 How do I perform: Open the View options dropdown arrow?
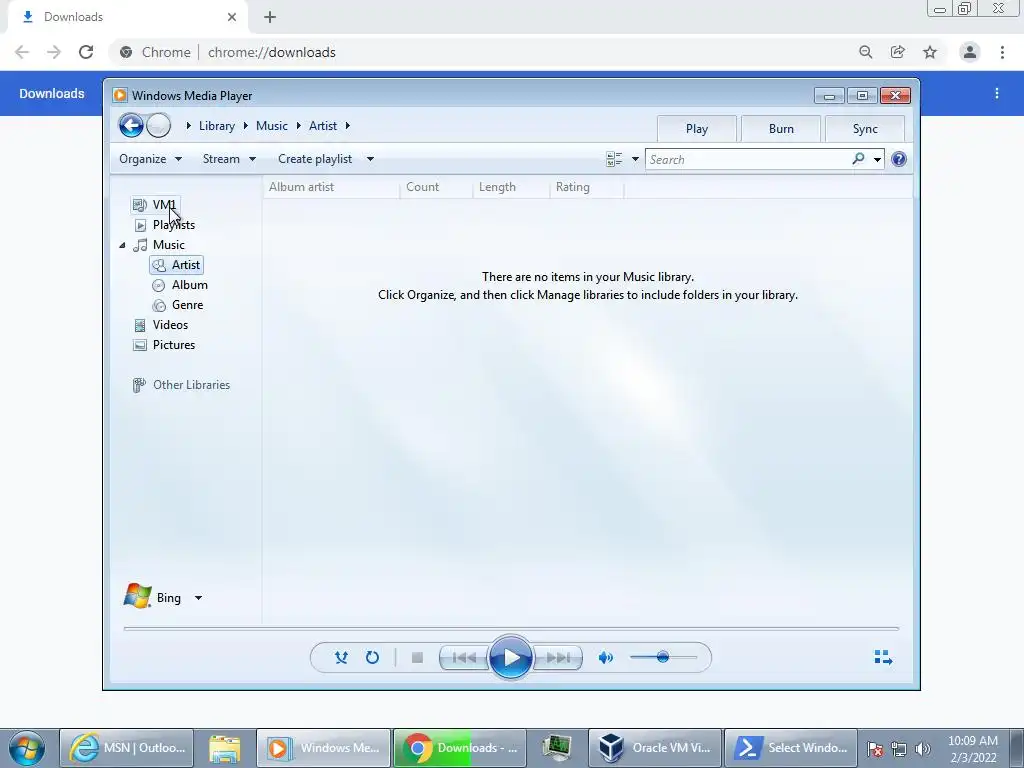point(635,159)
